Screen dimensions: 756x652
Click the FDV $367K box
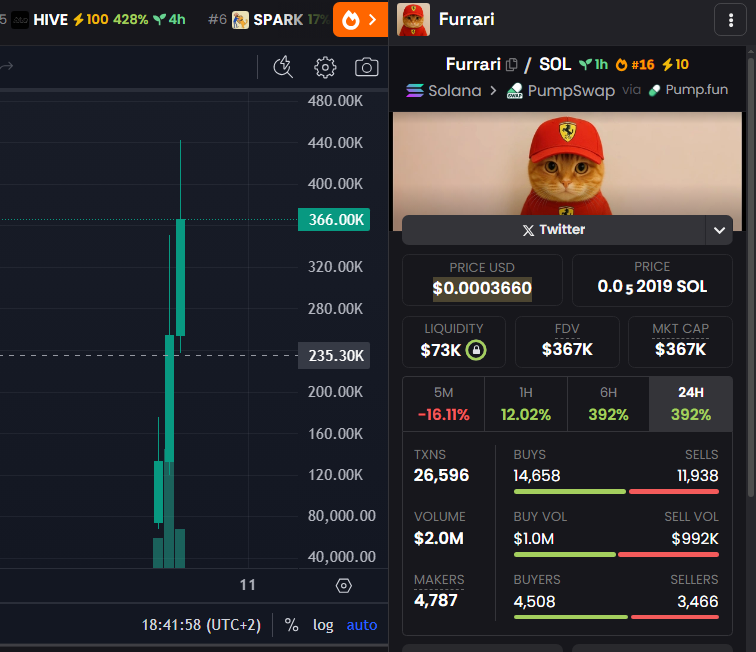pyautogui.click(x=567, y=341)
